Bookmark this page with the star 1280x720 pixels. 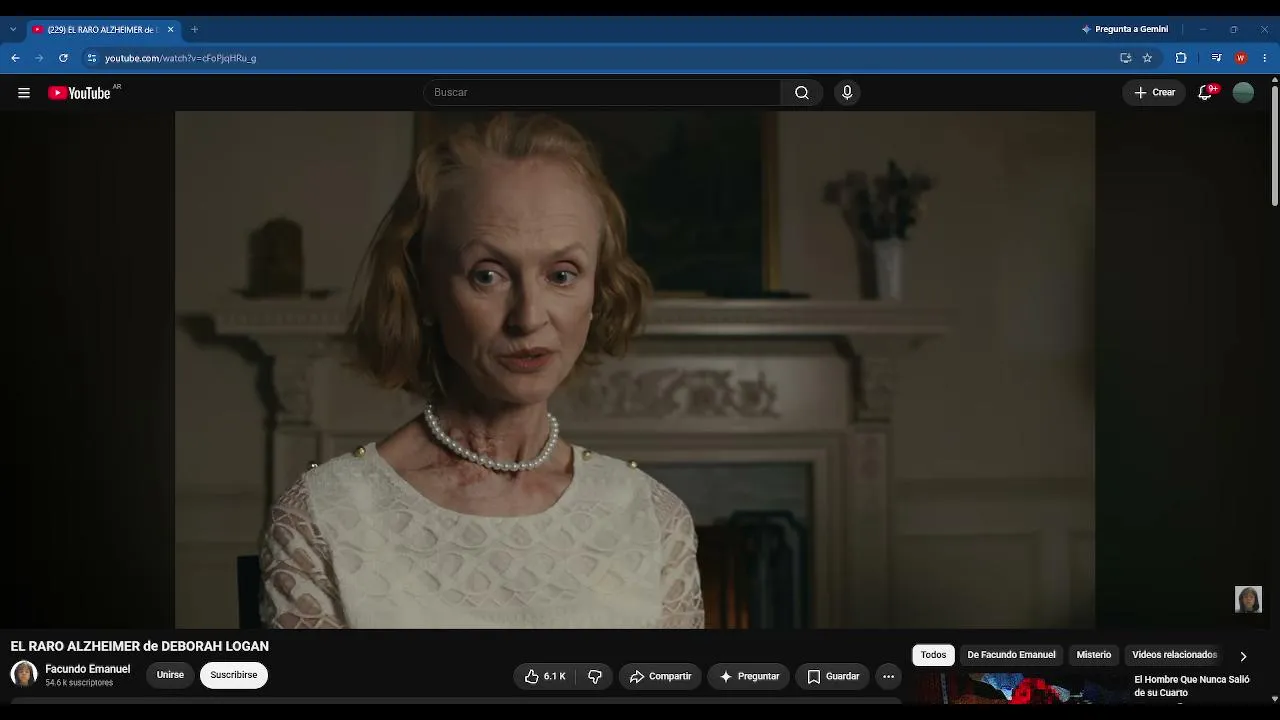(1147, 58)
